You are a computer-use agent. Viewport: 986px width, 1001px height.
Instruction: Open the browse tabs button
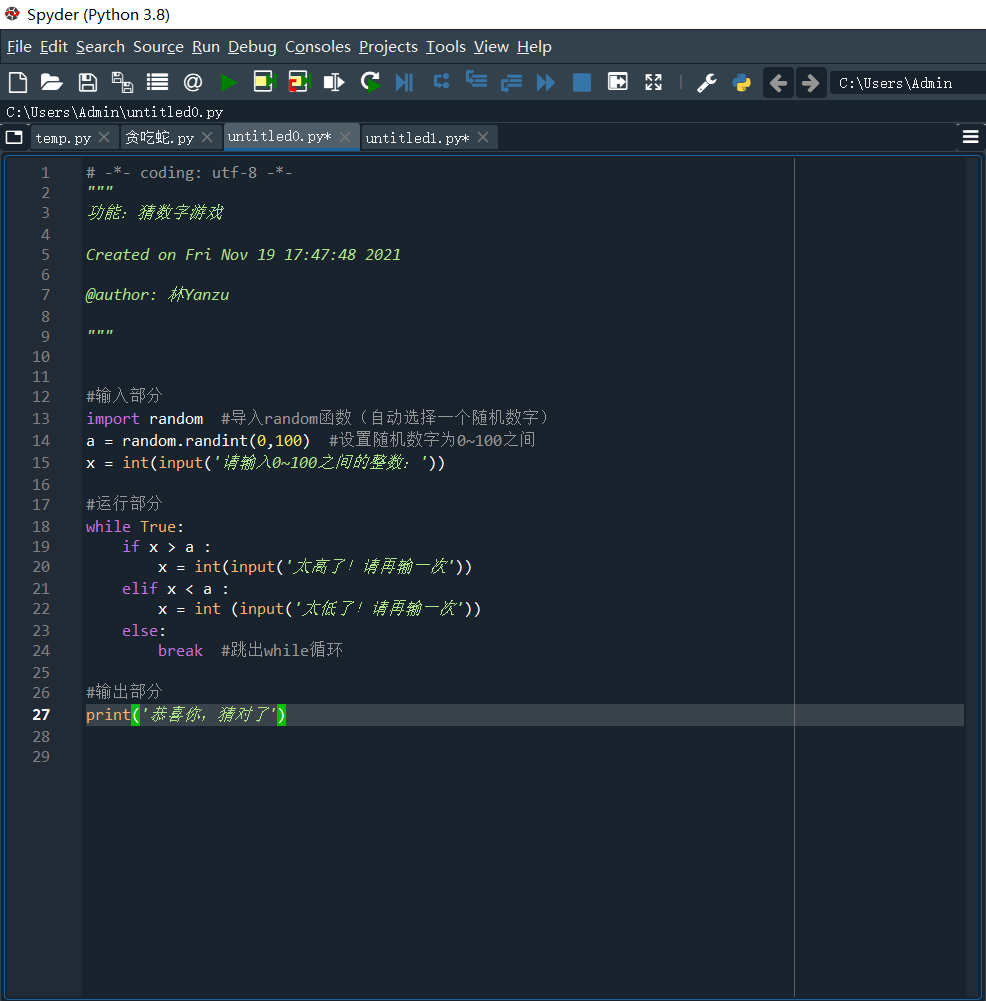point(14,137)
